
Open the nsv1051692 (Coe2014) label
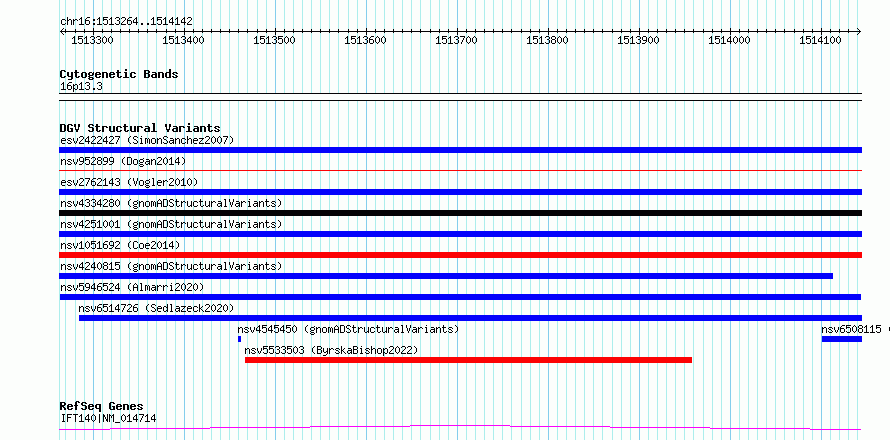coord(120,245)
